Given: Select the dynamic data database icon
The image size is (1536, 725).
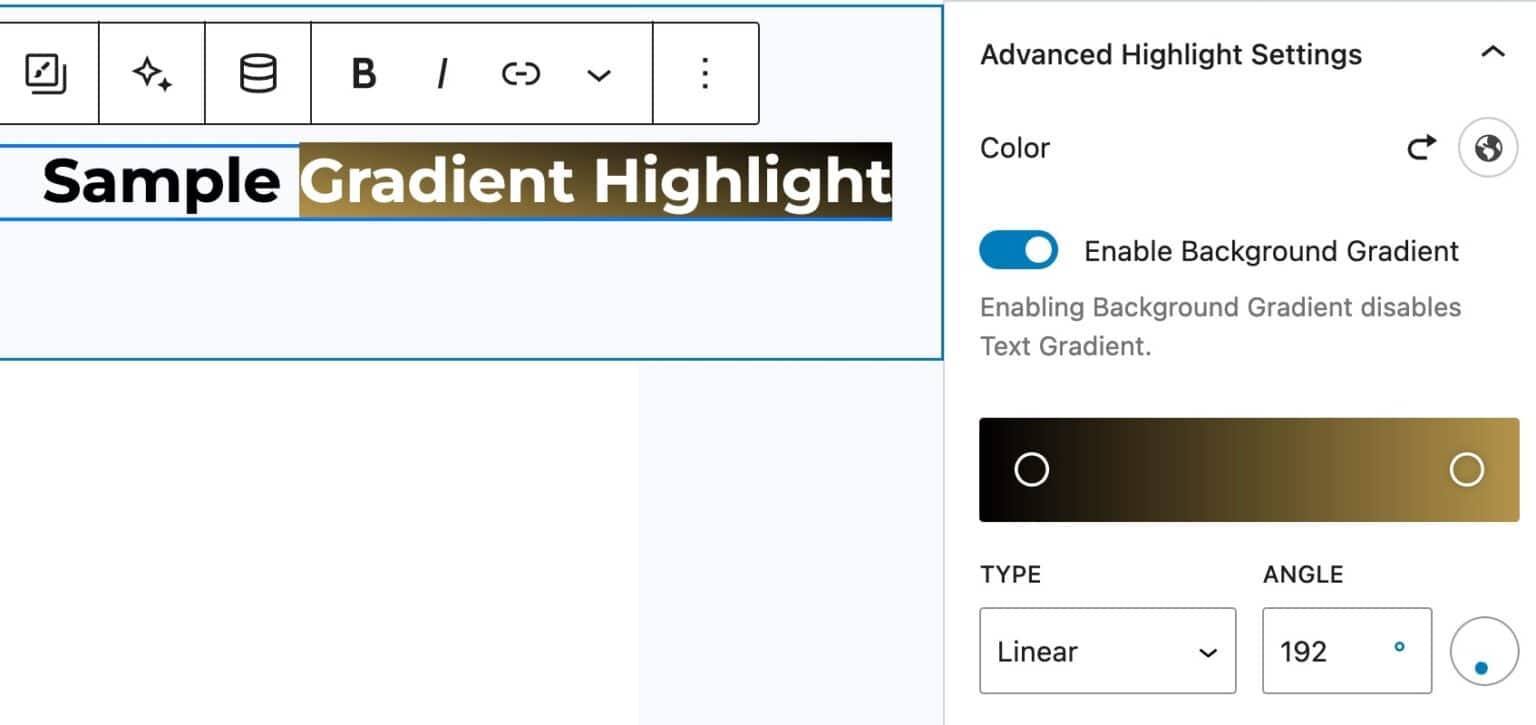Looking at the screenshot, I should (x=257, y=72).
